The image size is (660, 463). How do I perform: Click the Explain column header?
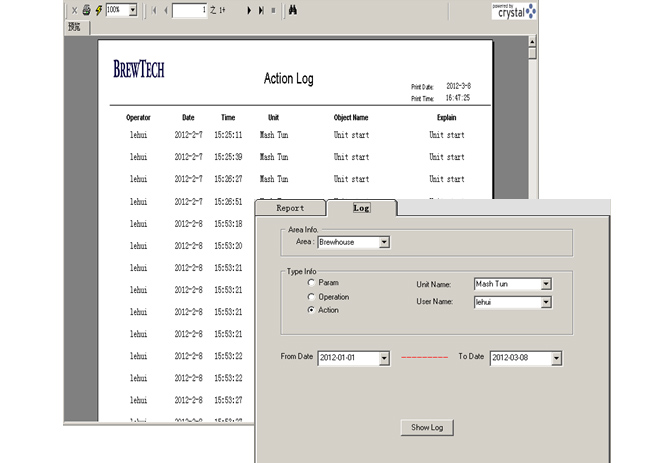point(447,117)
